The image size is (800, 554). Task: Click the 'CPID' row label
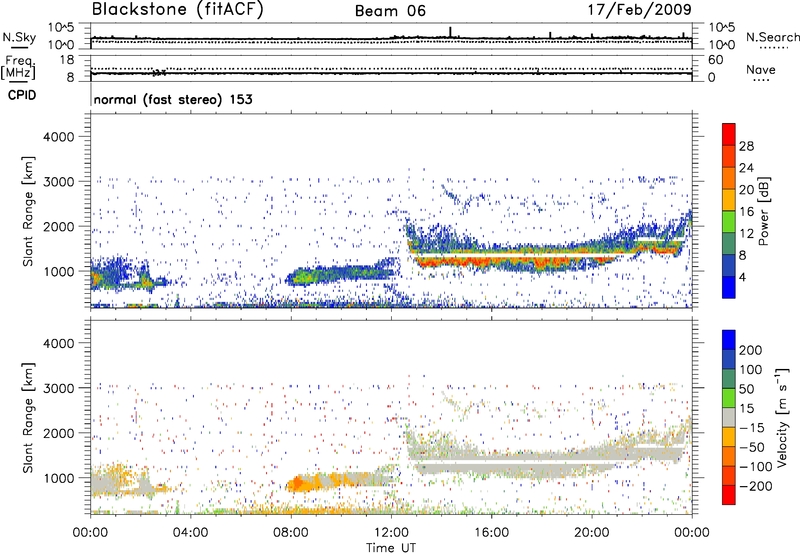(22, 95)
